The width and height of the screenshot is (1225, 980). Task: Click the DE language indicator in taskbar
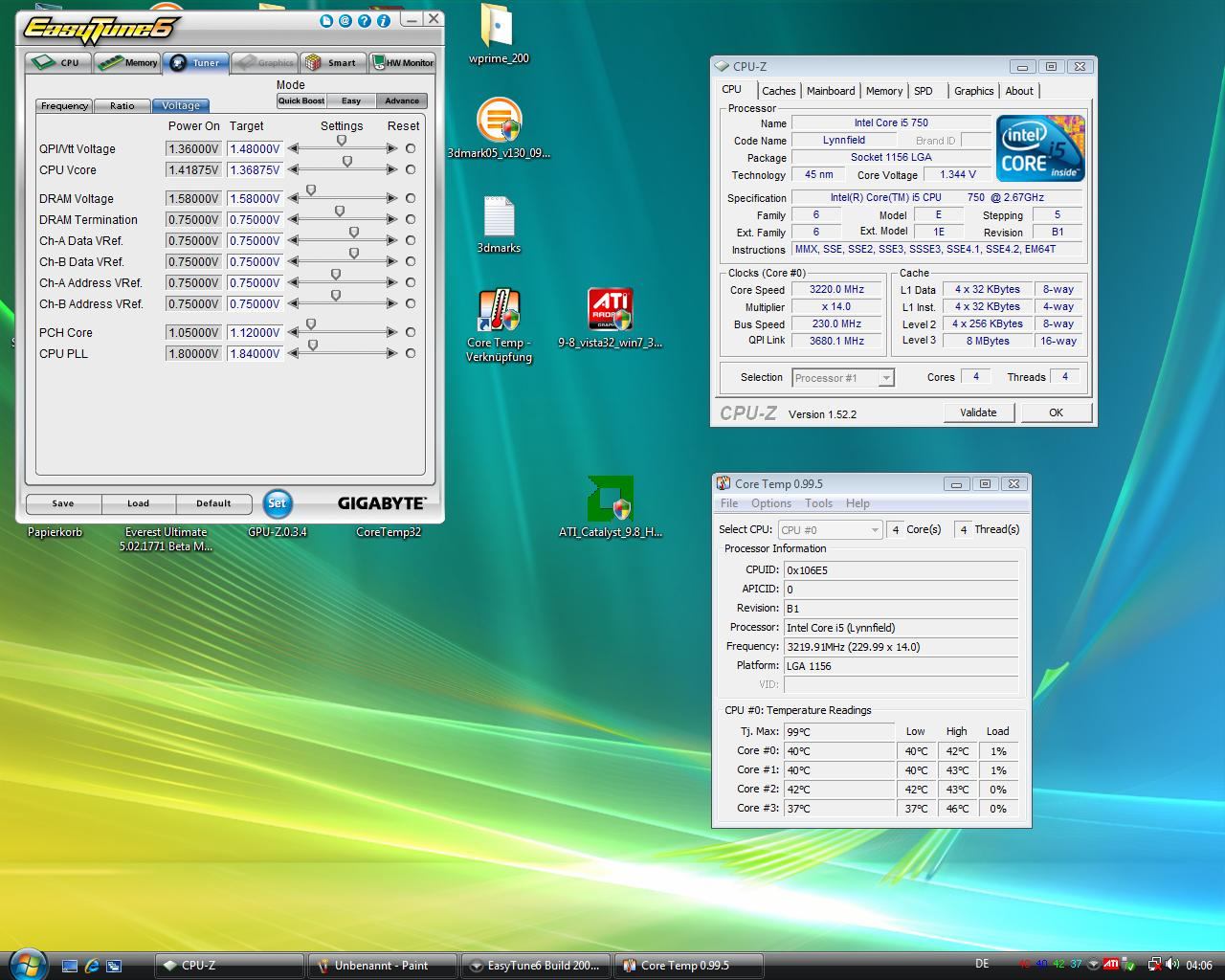tap(982, 965)
